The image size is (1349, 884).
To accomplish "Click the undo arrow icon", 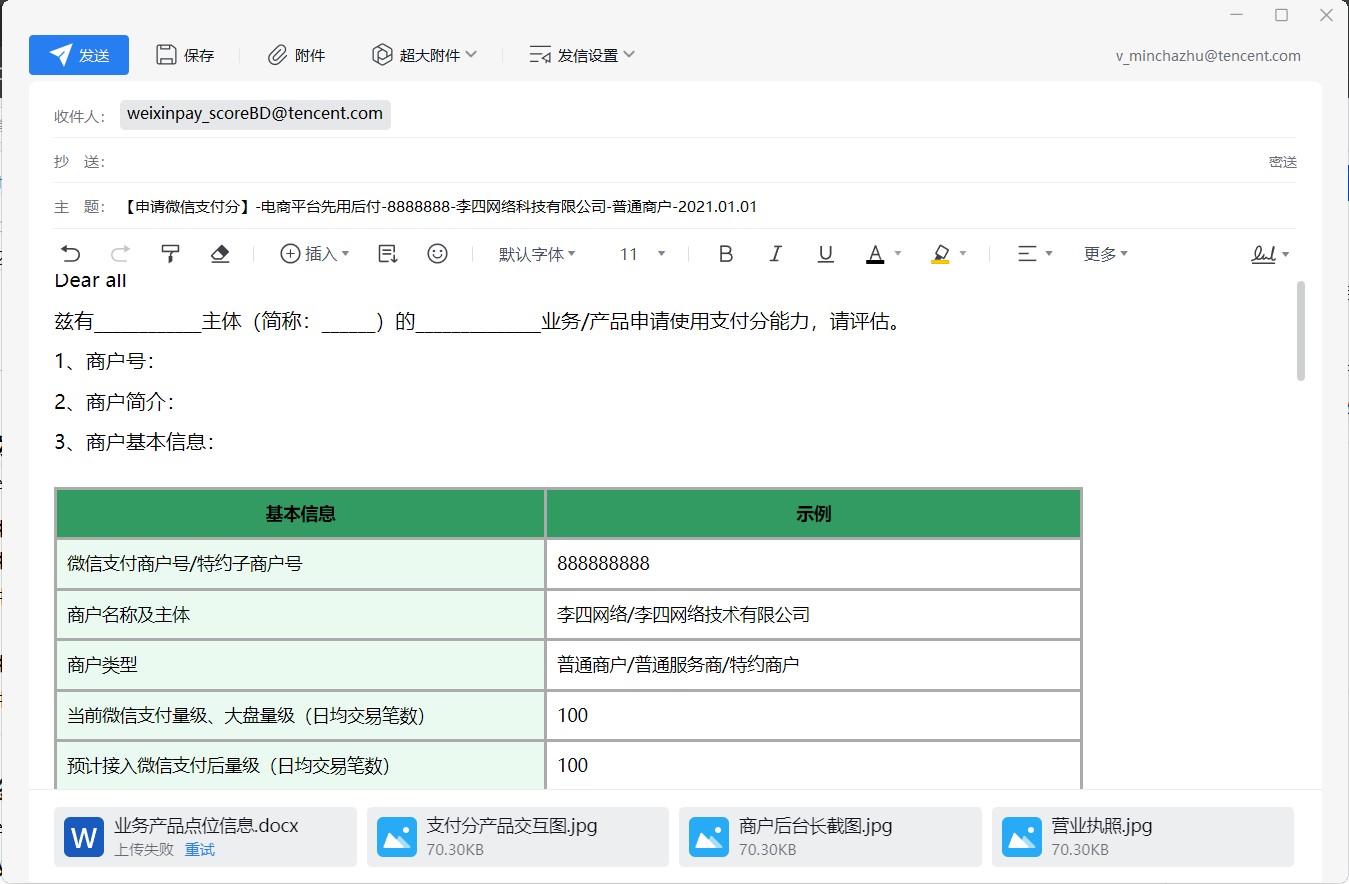I will pos(71,254).
